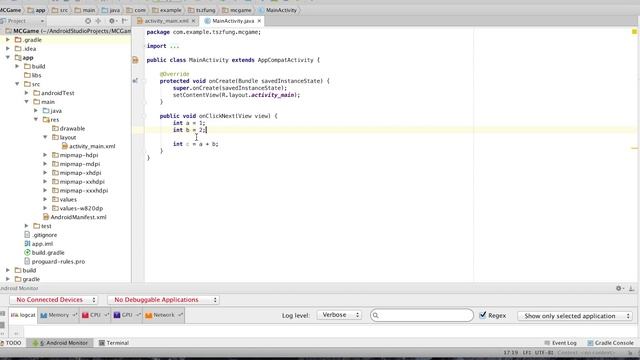Click the Terminal tool window icon

(x=102, y=343)
